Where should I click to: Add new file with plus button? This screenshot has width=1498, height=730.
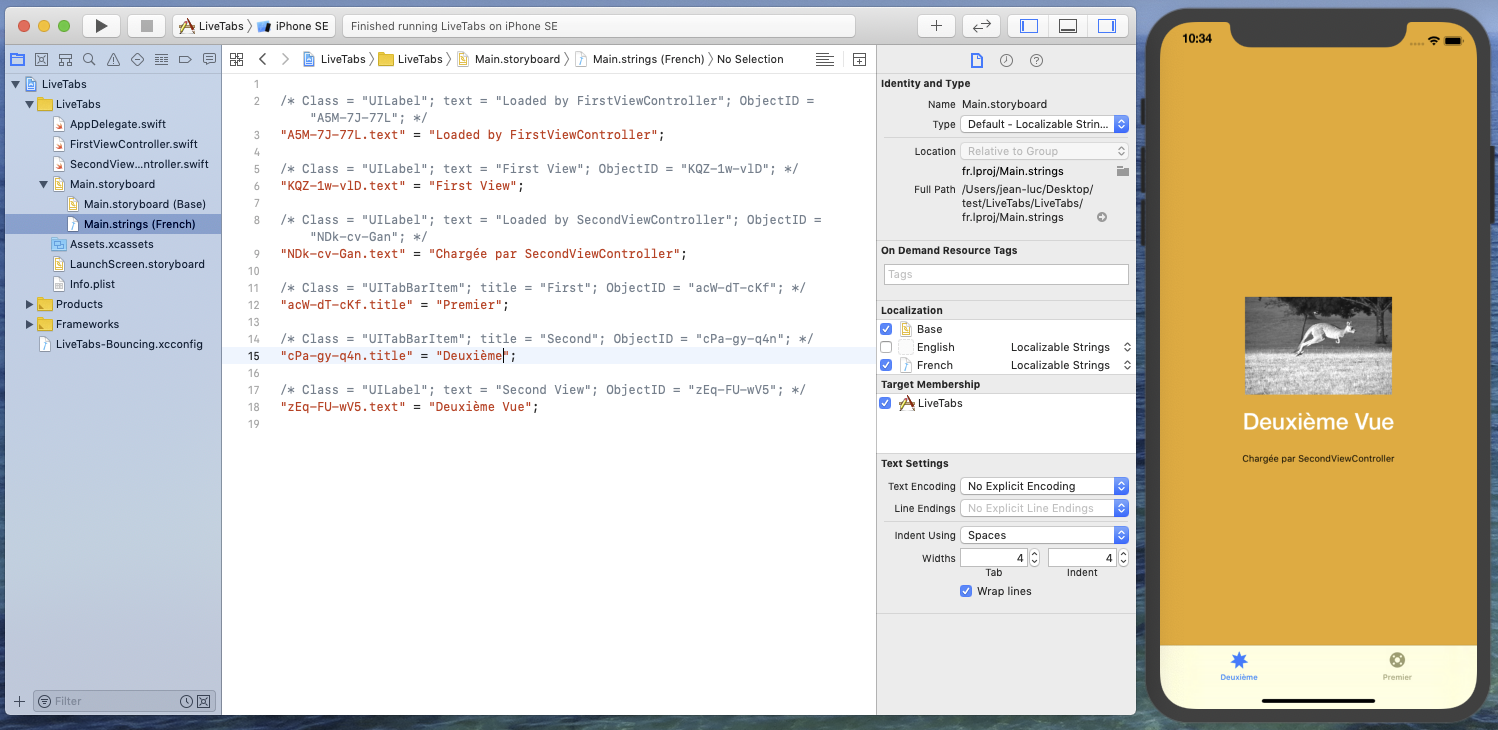coord(19,701)
